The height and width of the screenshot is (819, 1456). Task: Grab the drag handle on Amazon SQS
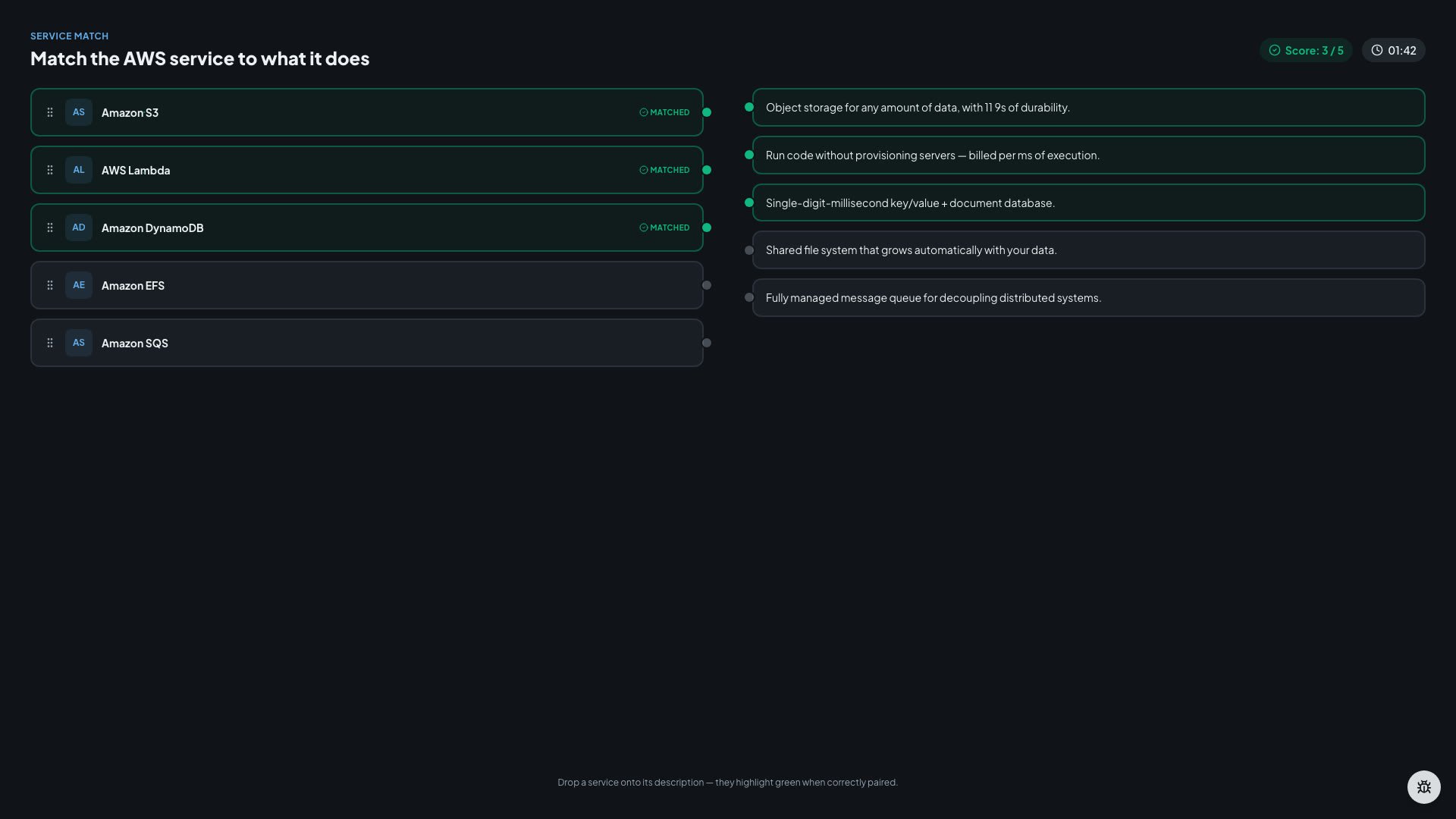(50, 343)
